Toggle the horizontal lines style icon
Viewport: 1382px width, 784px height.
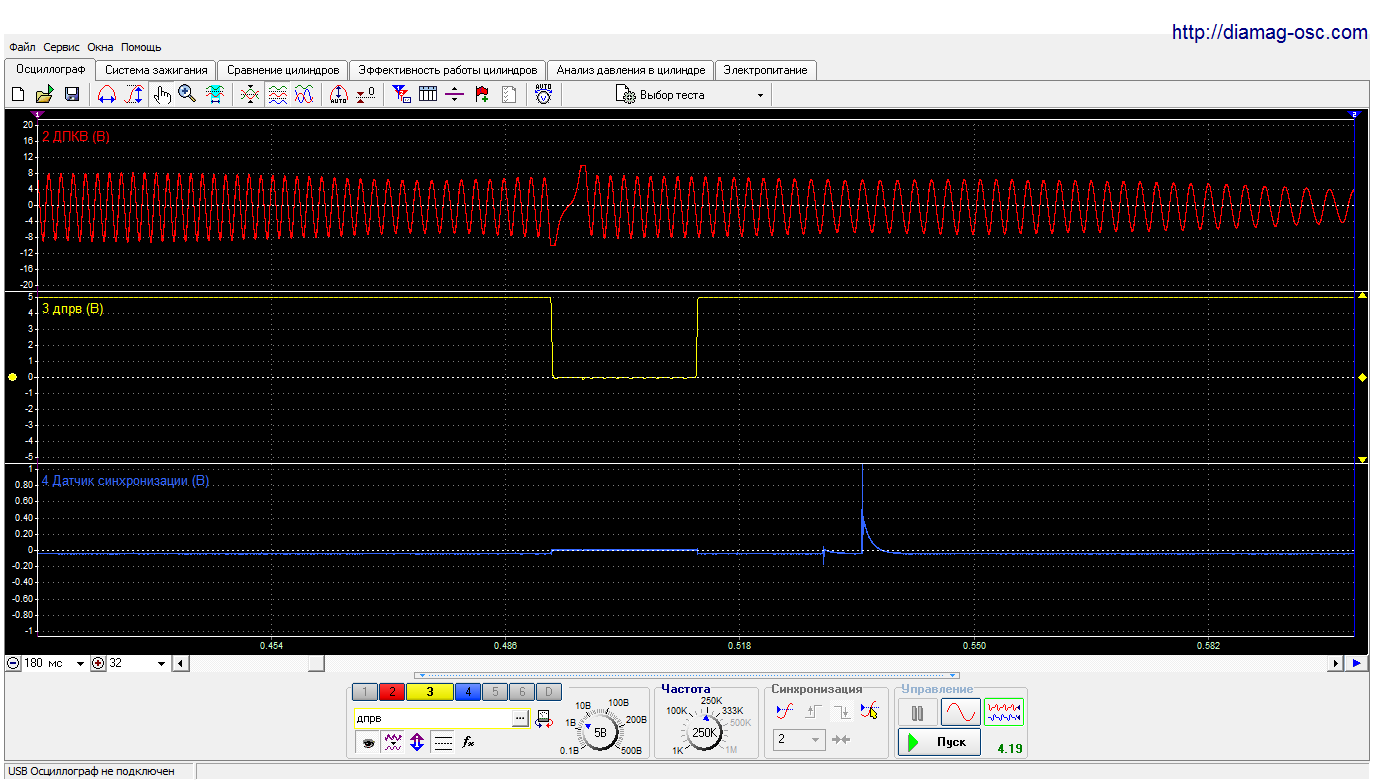point(443,743)
